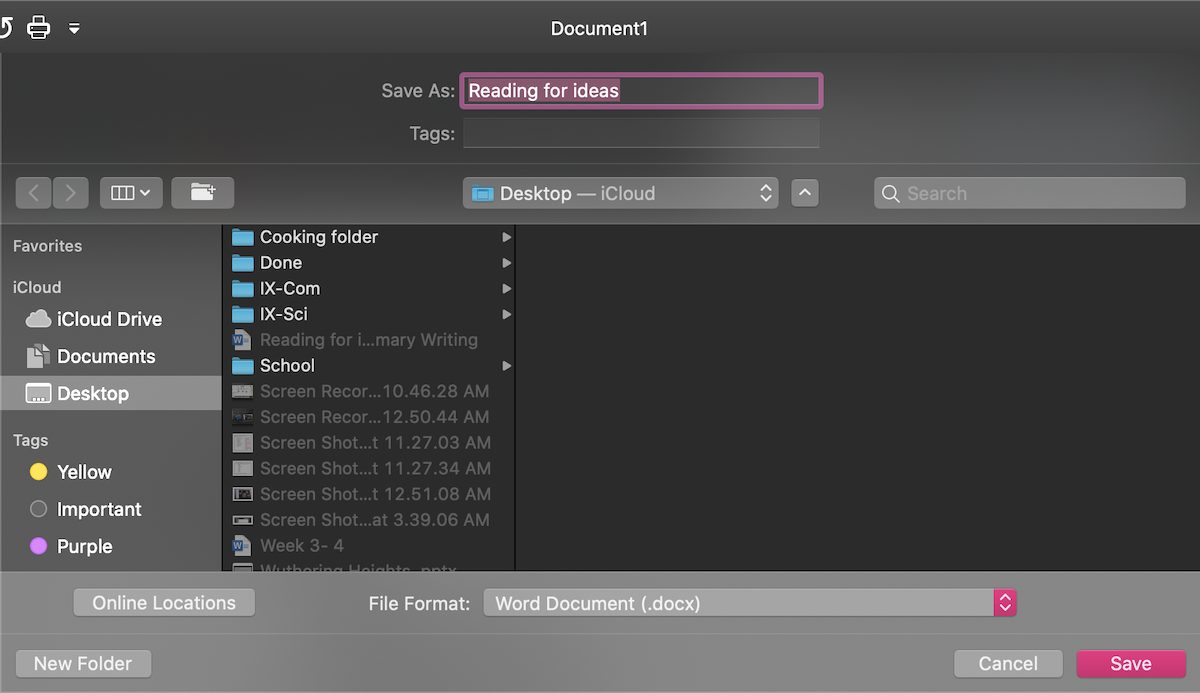
Task: Click the print icon in title bar
Action: pos(38,27)
